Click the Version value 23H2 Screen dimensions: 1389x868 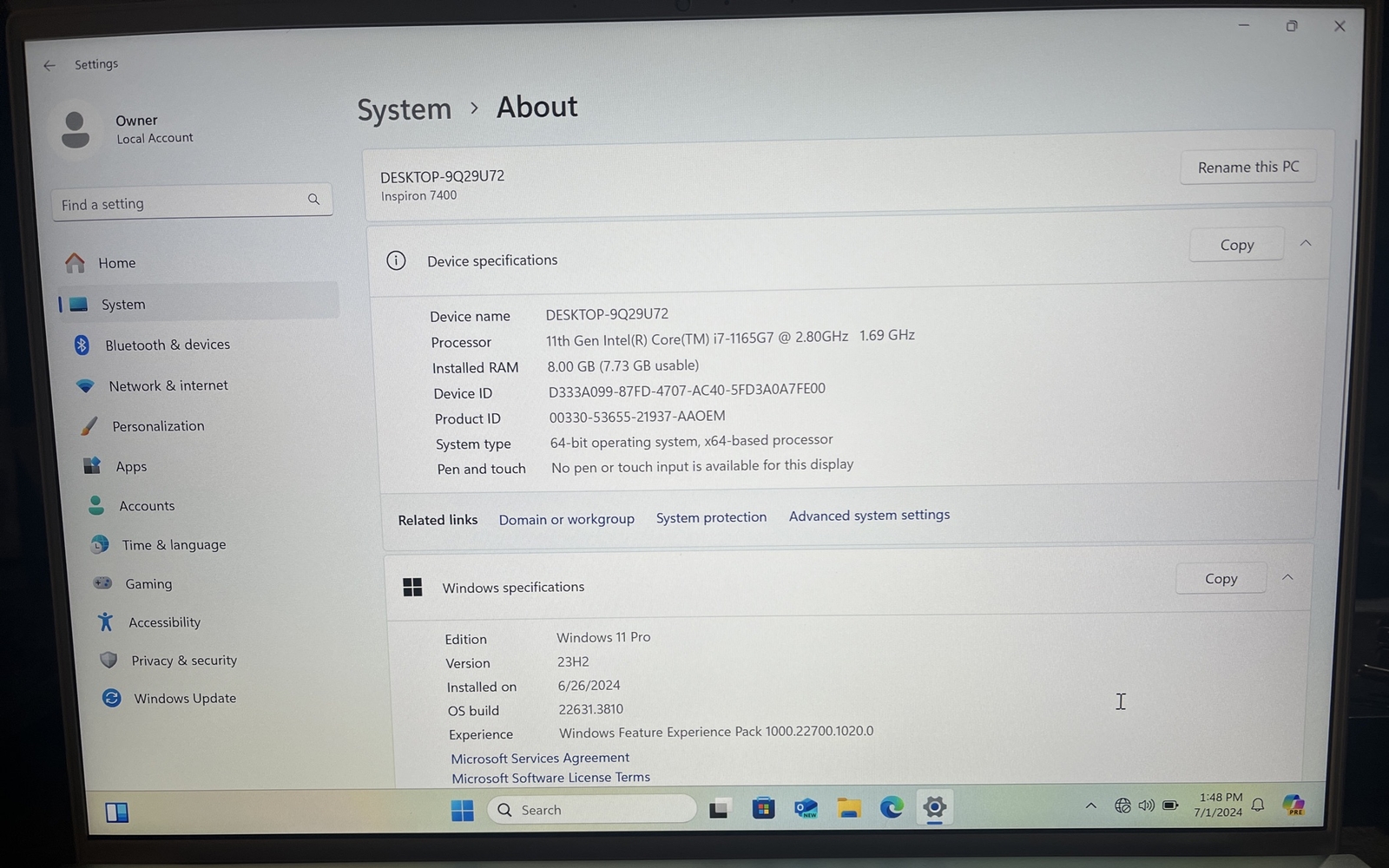(x=573, y=661)
